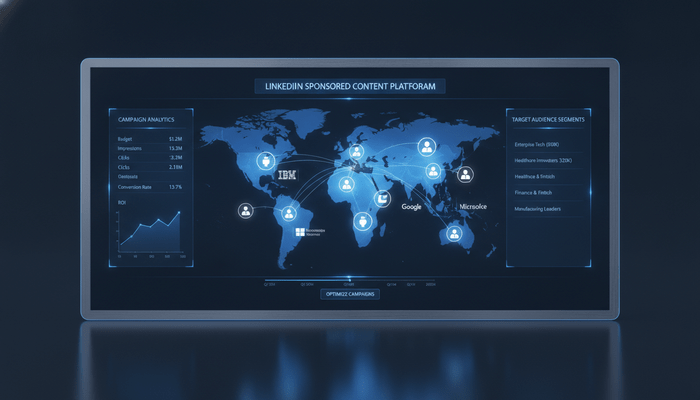Click the four-square logo below South America icon
This screenshot has width=700, height=400.
[300, 232]
